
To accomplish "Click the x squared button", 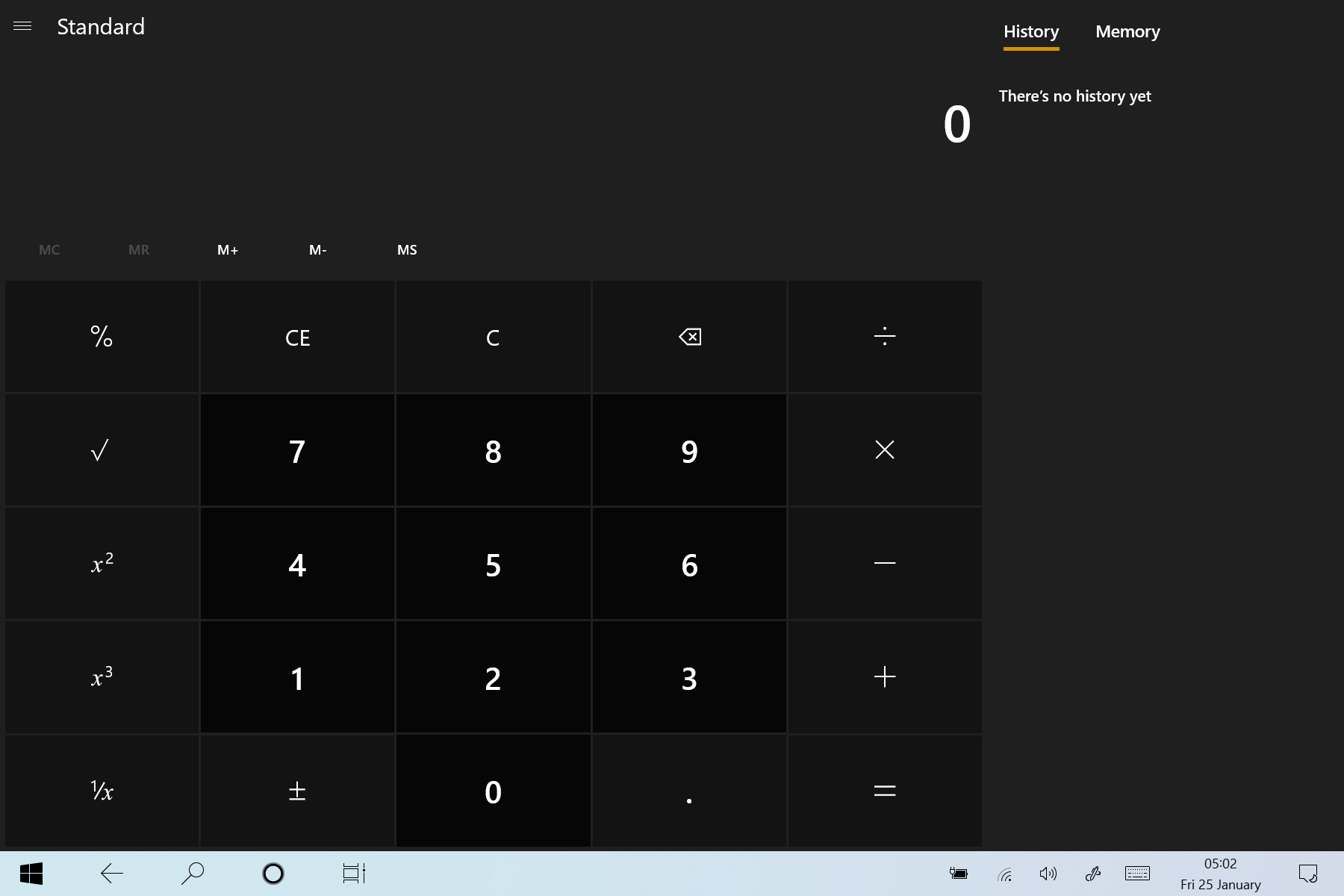I will [x=100, y=564].
